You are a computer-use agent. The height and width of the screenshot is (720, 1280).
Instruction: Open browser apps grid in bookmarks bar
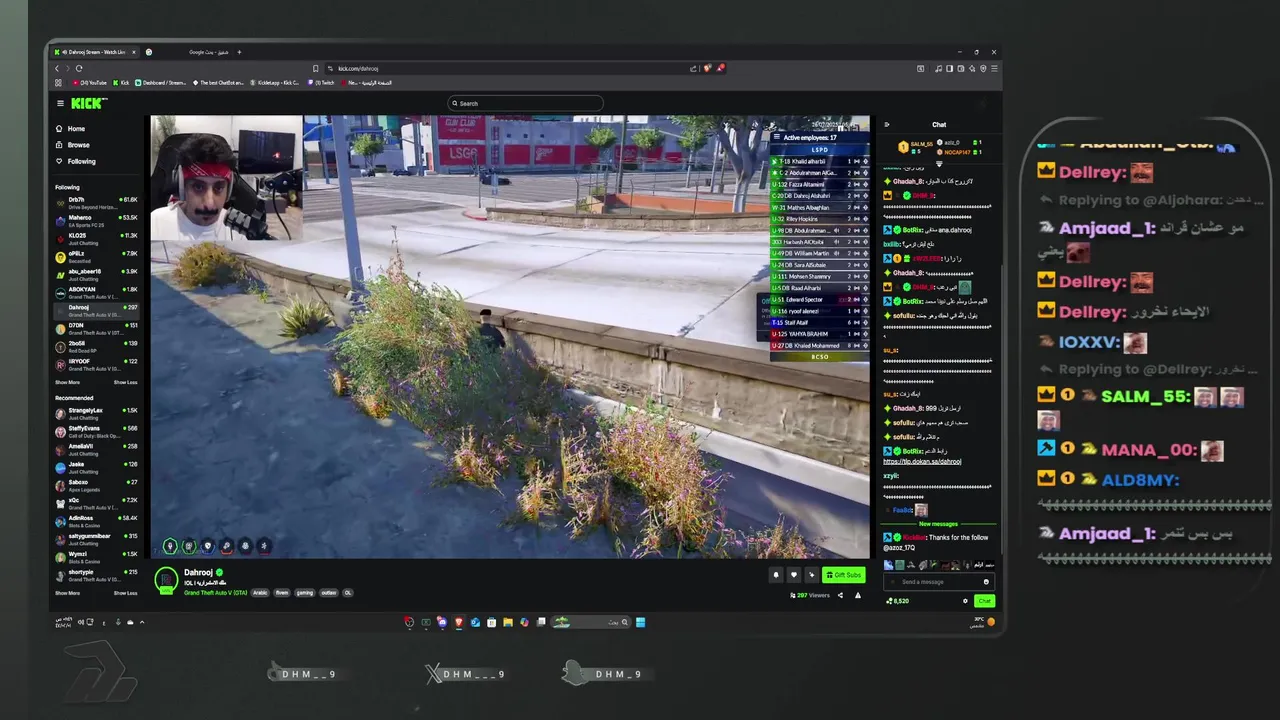[x=58, y=83]
